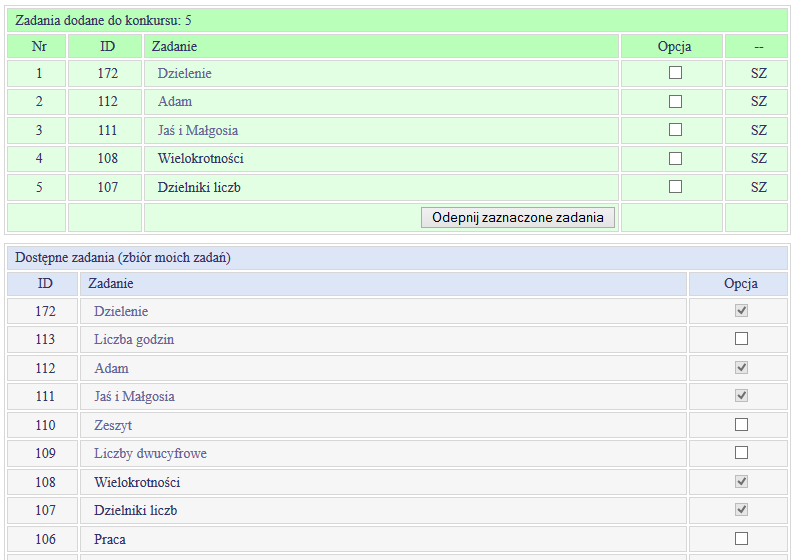
Task: Check the box for task number 3 in contest tasks
Action: coord(675,130)
